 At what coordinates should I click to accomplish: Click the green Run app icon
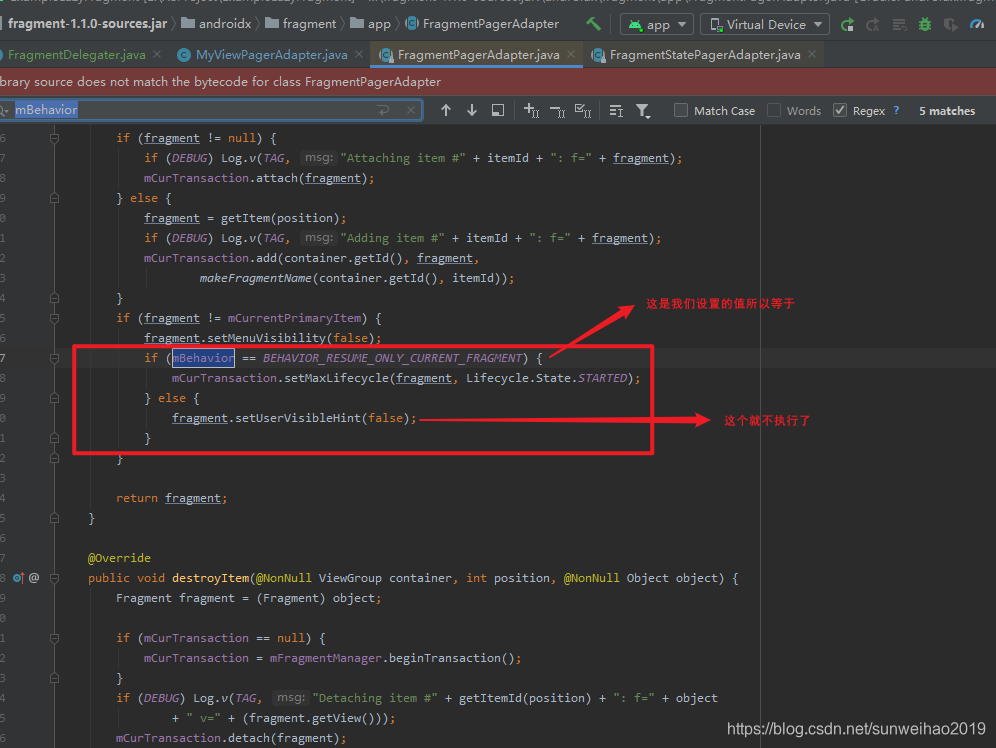click(847, 25)
